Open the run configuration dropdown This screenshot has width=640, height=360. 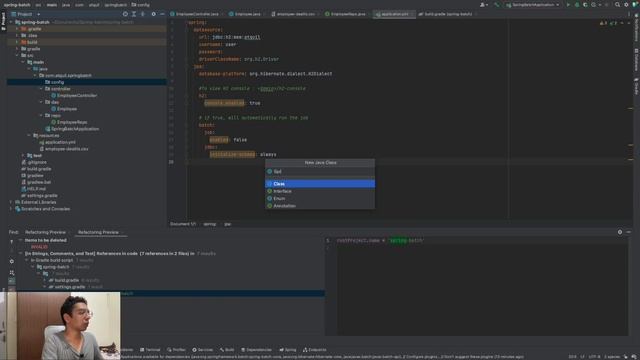pyautogui.click(x=533, y=5)
